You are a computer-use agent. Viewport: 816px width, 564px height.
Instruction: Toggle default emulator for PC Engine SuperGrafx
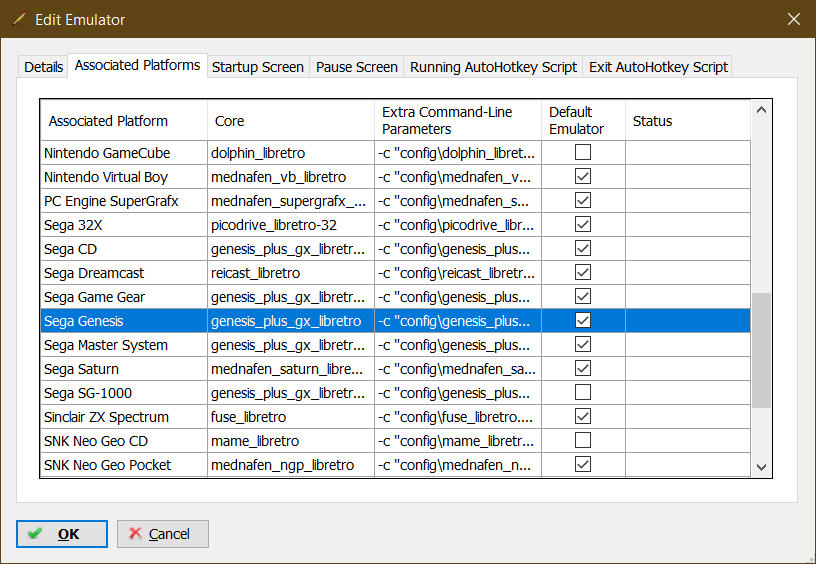tap(583, 200)
